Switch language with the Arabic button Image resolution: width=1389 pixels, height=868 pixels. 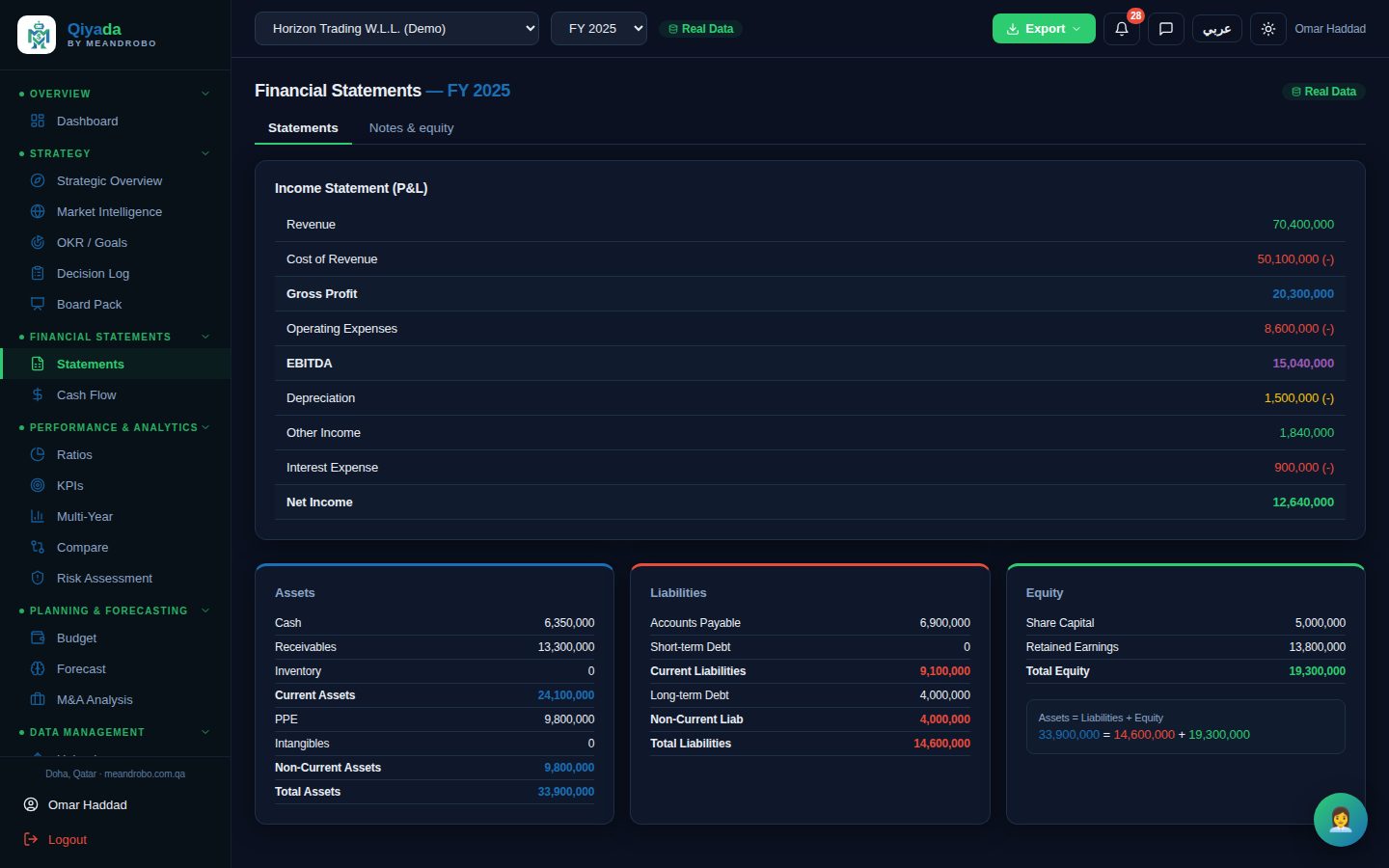[1216, 29]
